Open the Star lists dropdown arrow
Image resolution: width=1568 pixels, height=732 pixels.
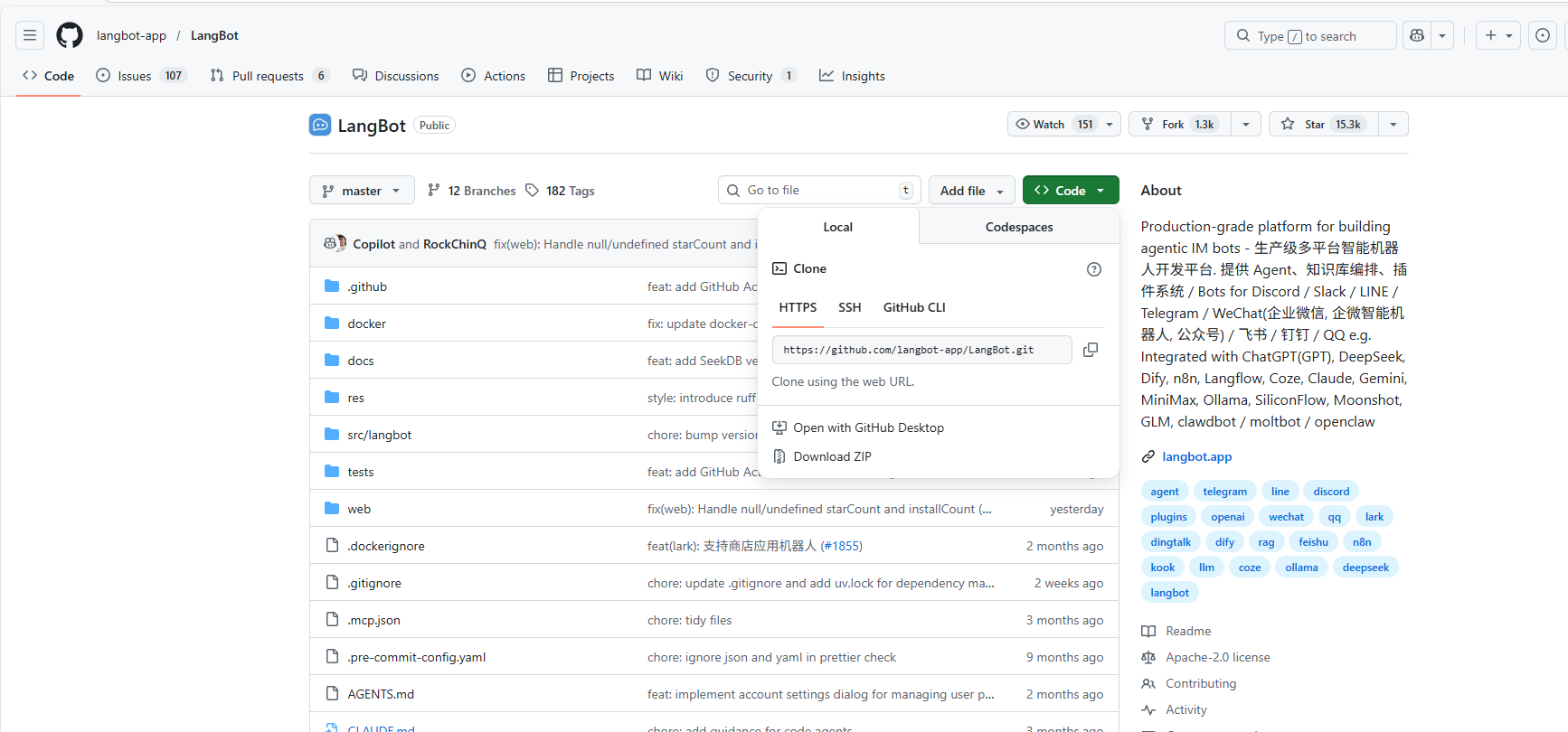pyautogui.click(x=1393, y=124)
